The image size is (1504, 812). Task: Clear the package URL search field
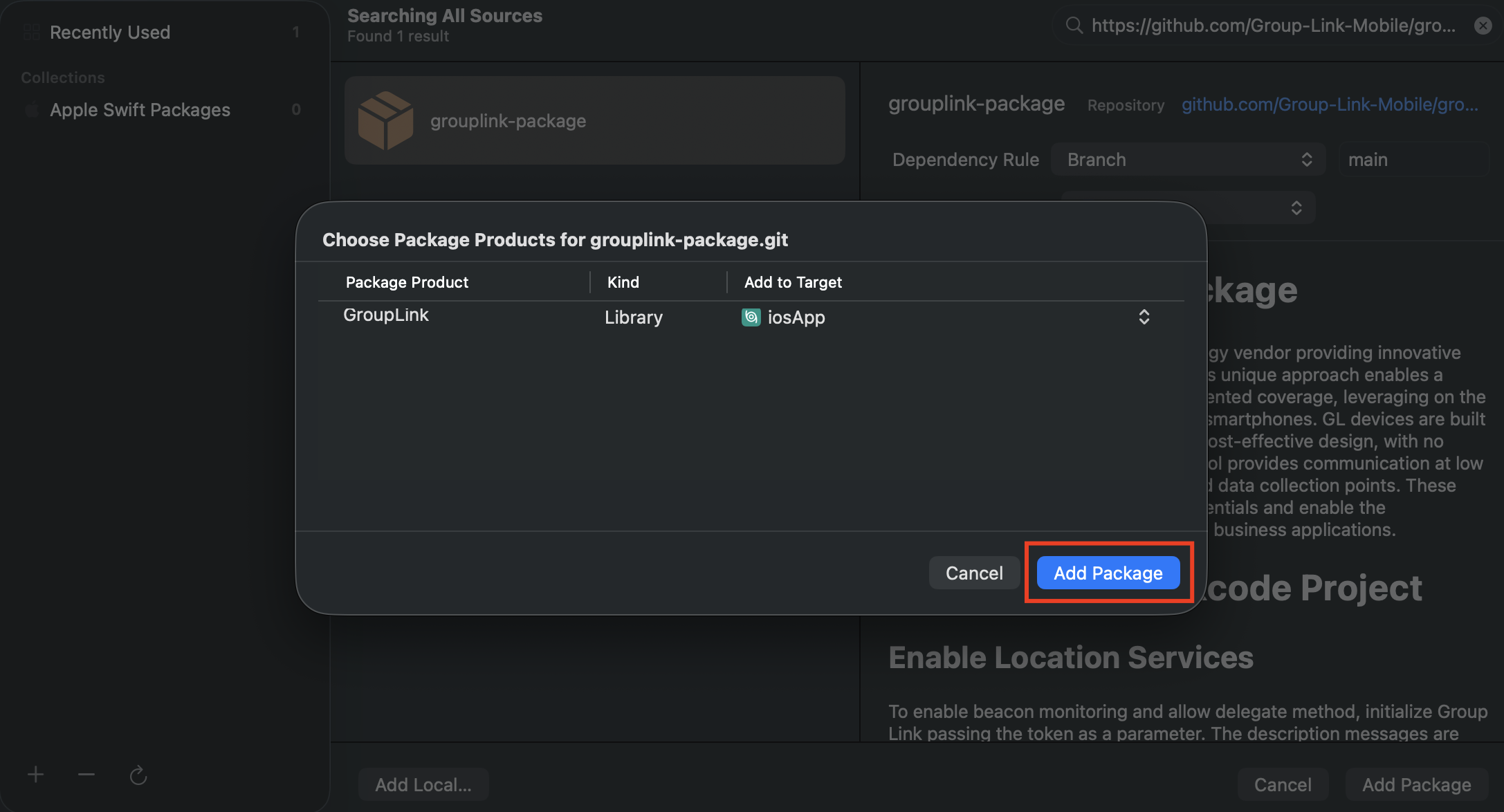(x=1483, y=26)
